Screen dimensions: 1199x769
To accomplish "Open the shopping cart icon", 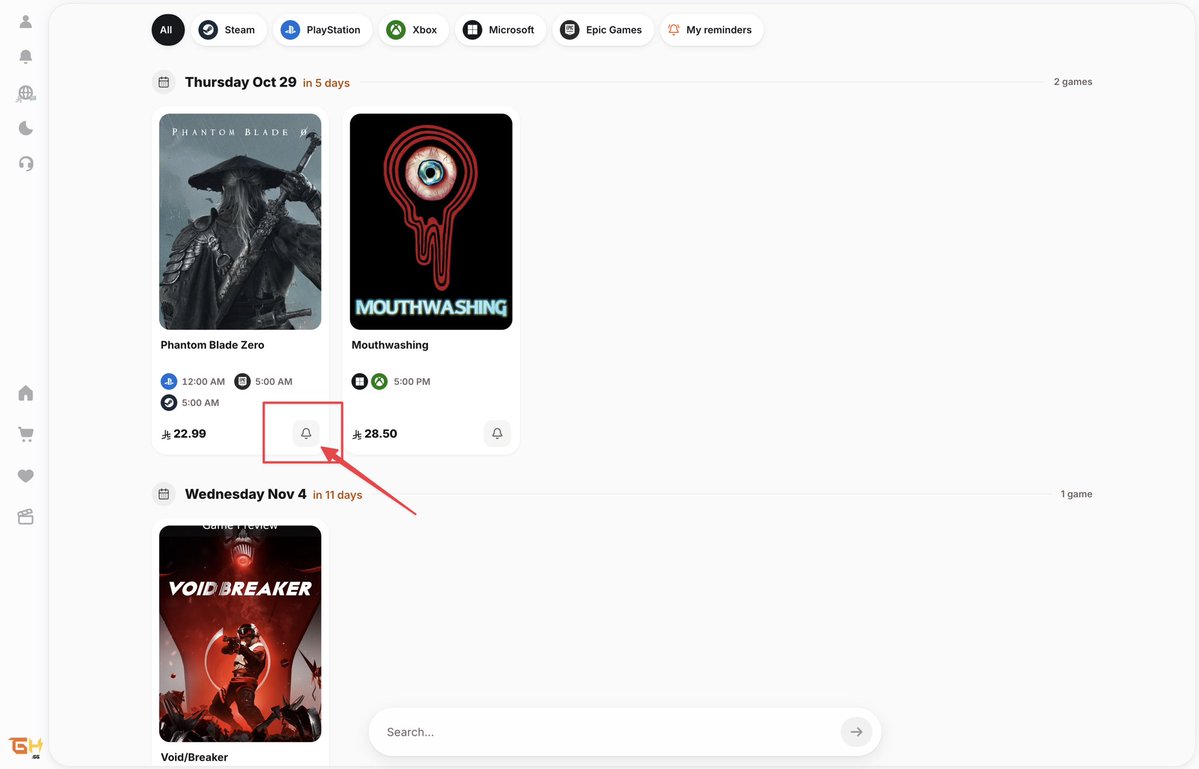I will point(25,434).
